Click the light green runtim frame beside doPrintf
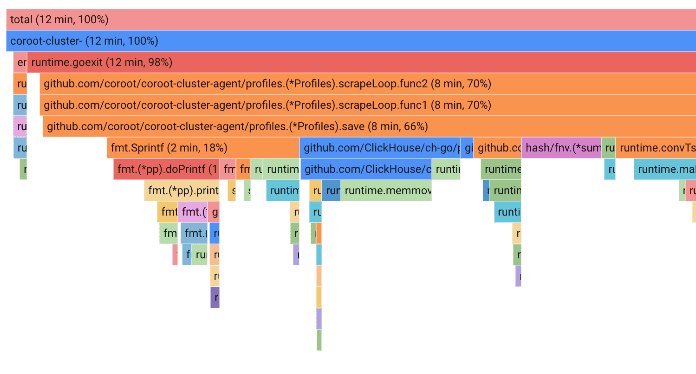The height and width of the screenshot is (374, 696). pyautogui.click(x=281, y=169)
